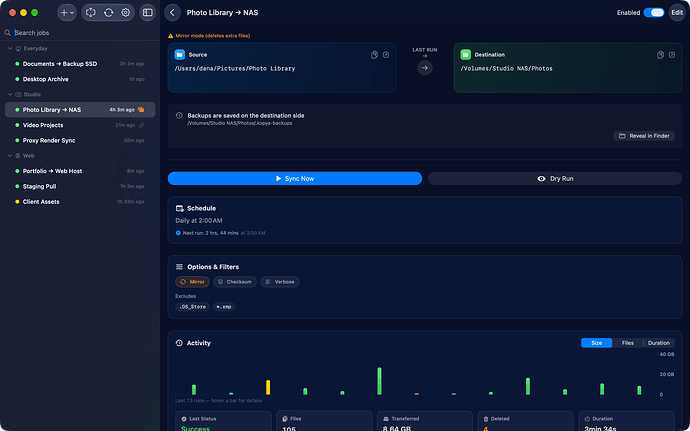690x431 pixels.
Task: Select the Staging Pull job
Action: tap(80, 186)
